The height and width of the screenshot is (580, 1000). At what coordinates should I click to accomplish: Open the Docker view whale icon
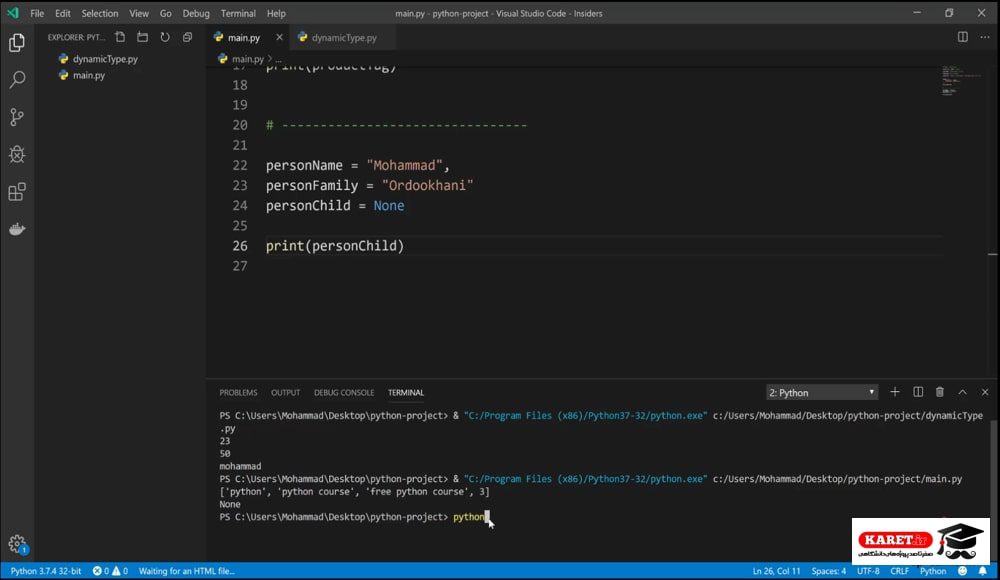[17, 229]
